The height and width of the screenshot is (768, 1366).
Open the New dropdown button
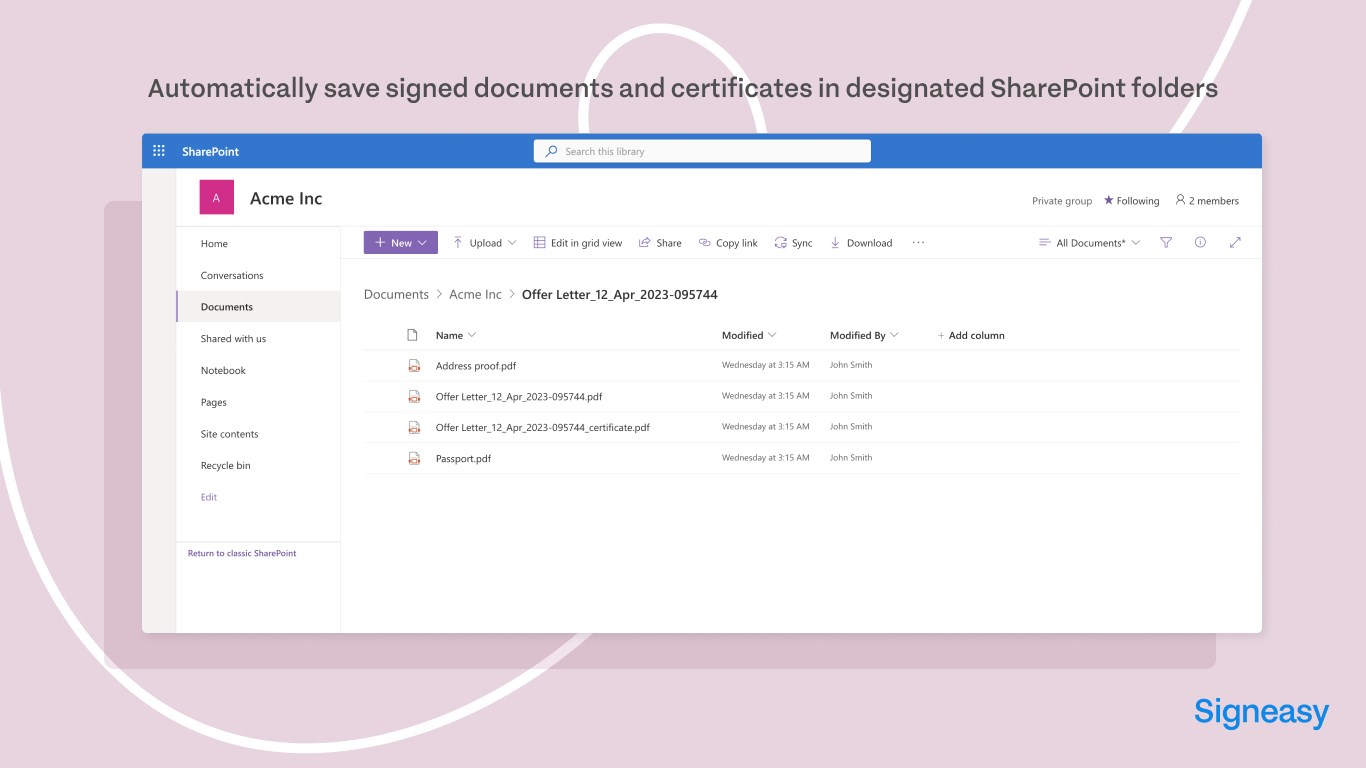tap(400, 243)
